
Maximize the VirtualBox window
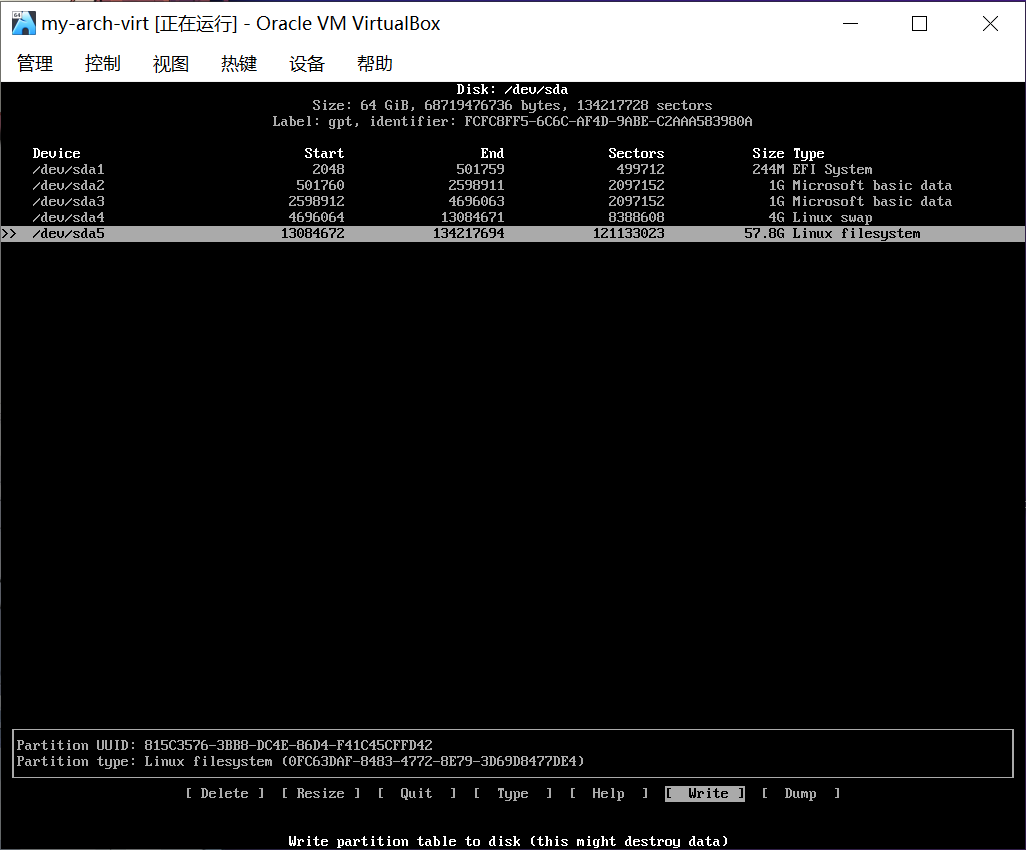click(919, 24)
